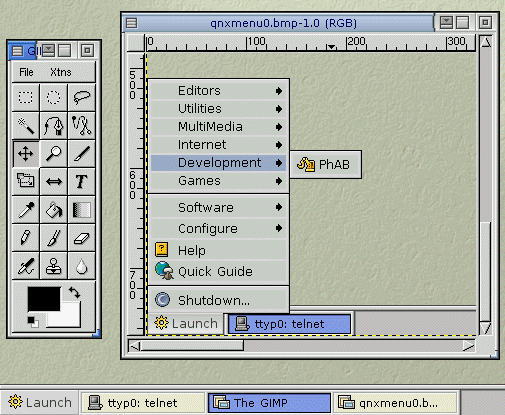Click the black foreground color swatch
Screen dimensions: 505x415
[x=44, y=299]
